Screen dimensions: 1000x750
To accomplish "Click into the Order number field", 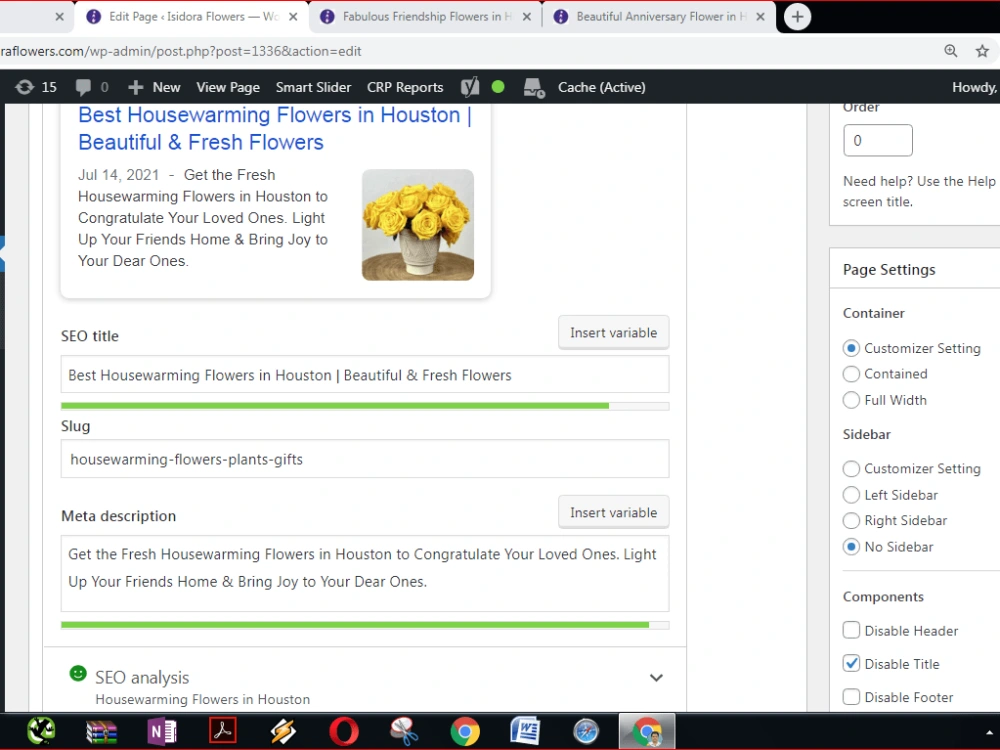I will point(878,140).
